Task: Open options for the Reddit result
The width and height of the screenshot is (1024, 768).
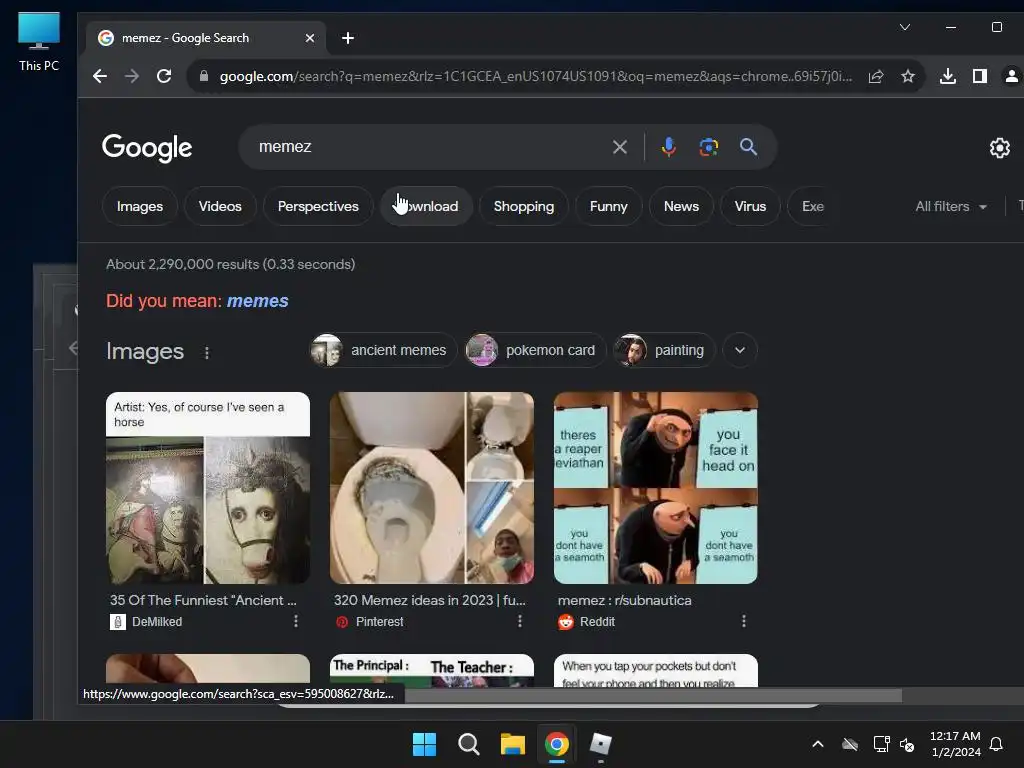Action: point(743,621)
